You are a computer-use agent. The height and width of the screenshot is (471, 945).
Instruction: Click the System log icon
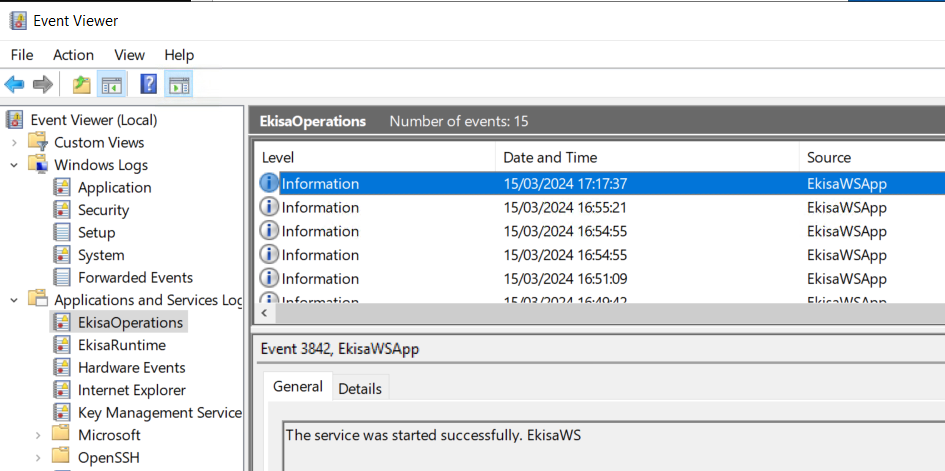click(62, 255)
